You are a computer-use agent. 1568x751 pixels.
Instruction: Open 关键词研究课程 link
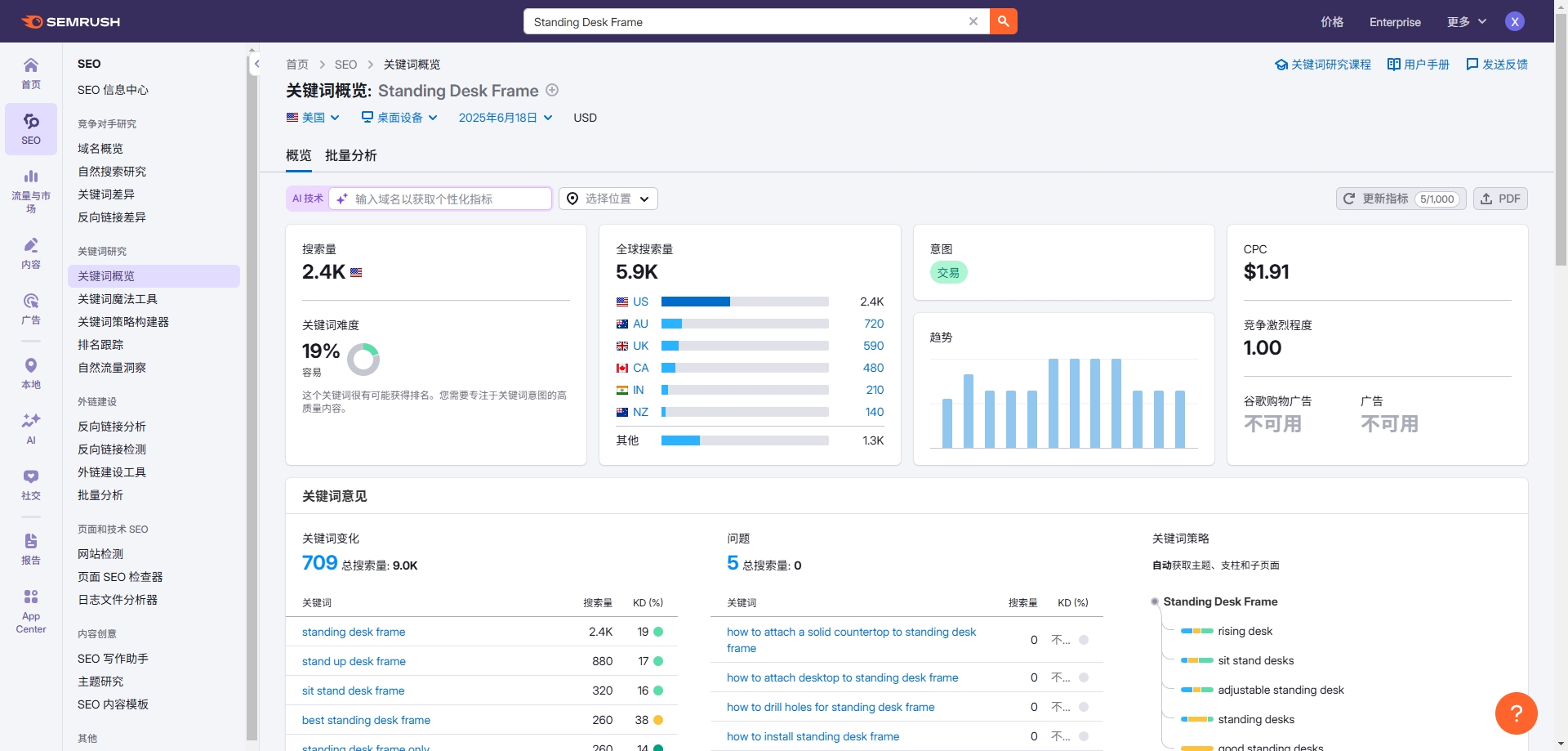click(1323, 65)
